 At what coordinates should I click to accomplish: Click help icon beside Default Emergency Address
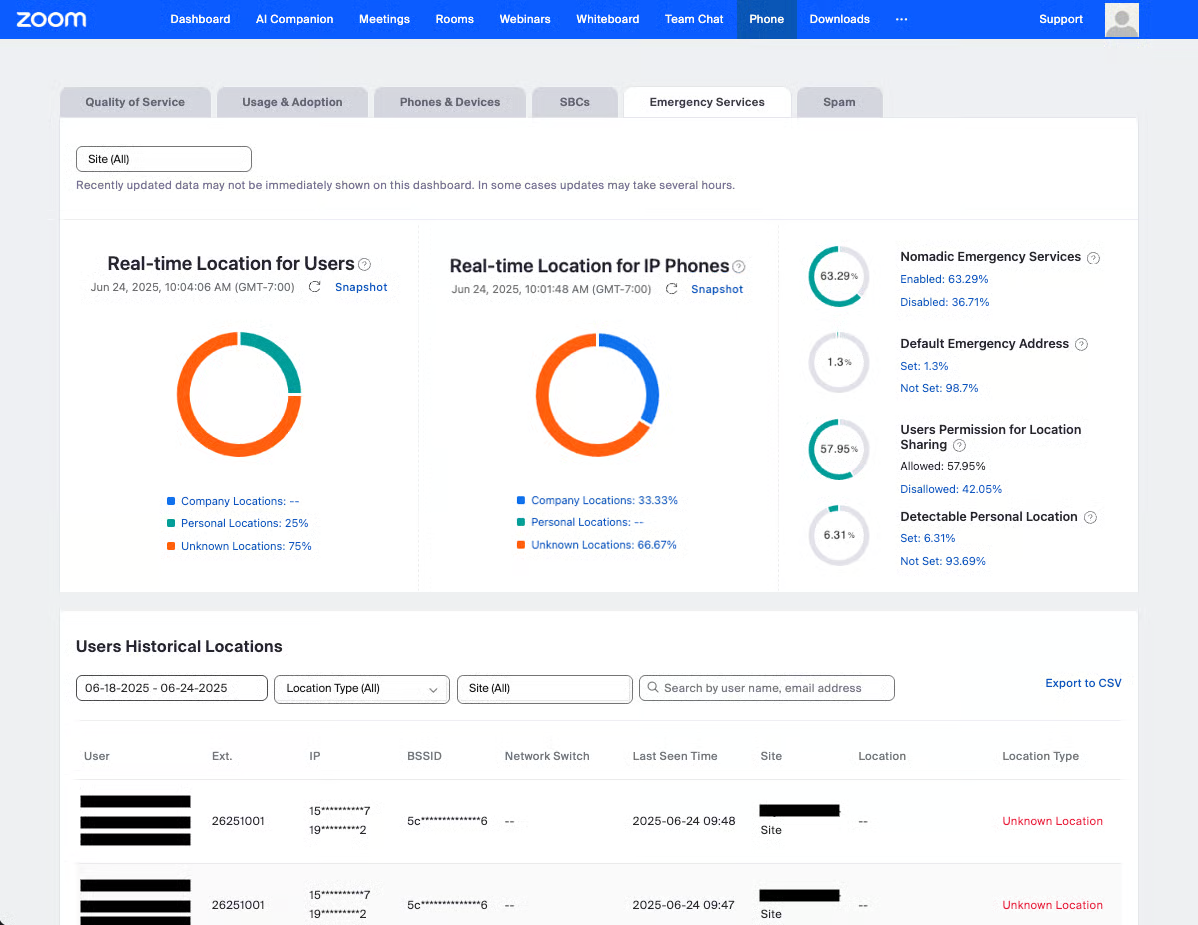tap(1081, 344)
